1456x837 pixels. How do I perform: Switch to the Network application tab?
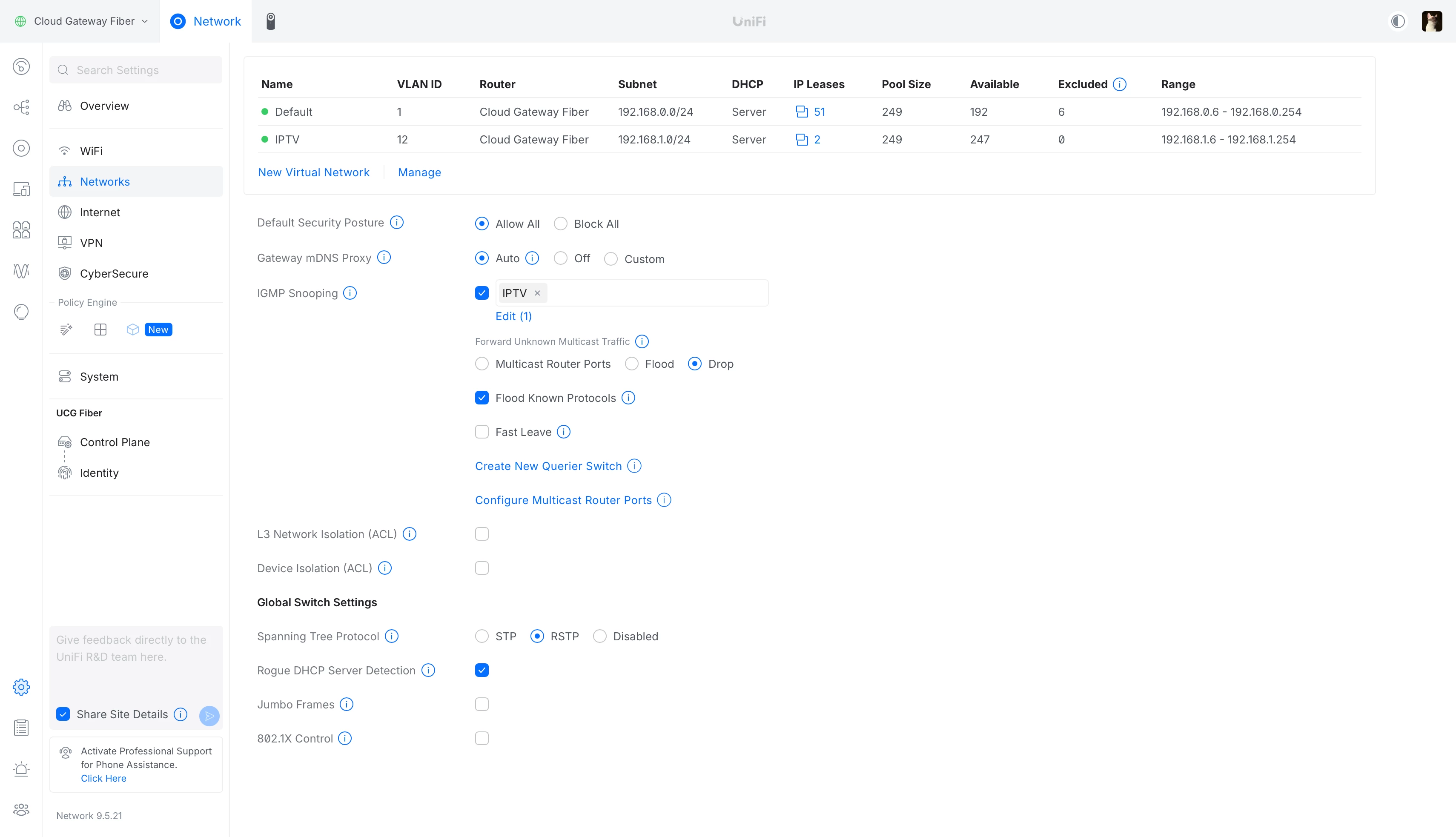coord(206,21)
